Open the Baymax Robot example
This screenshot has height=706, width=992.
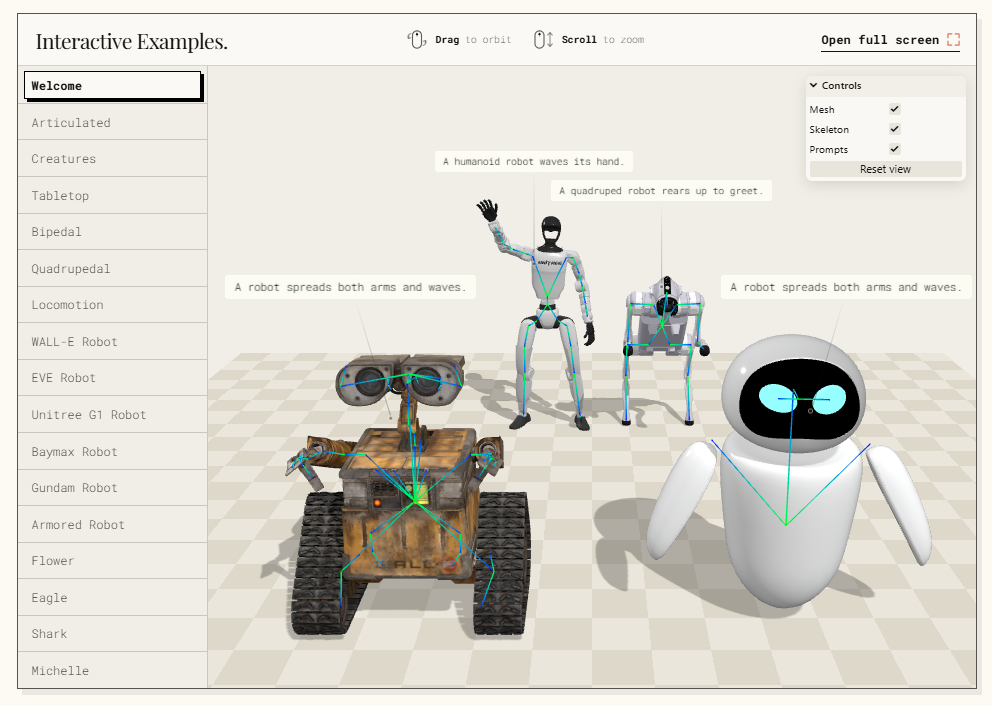(113, 451)
